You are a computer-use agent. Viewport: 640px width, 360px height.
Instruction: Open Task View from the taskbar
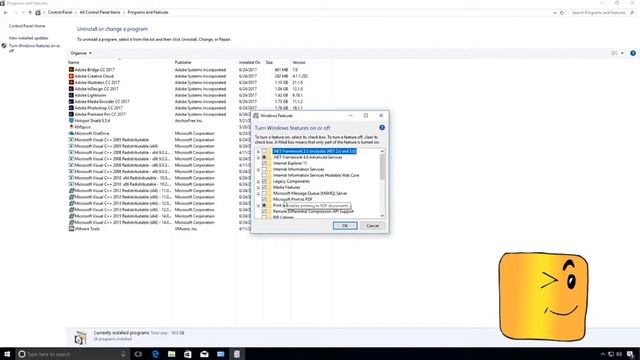[x=138, y=354]
